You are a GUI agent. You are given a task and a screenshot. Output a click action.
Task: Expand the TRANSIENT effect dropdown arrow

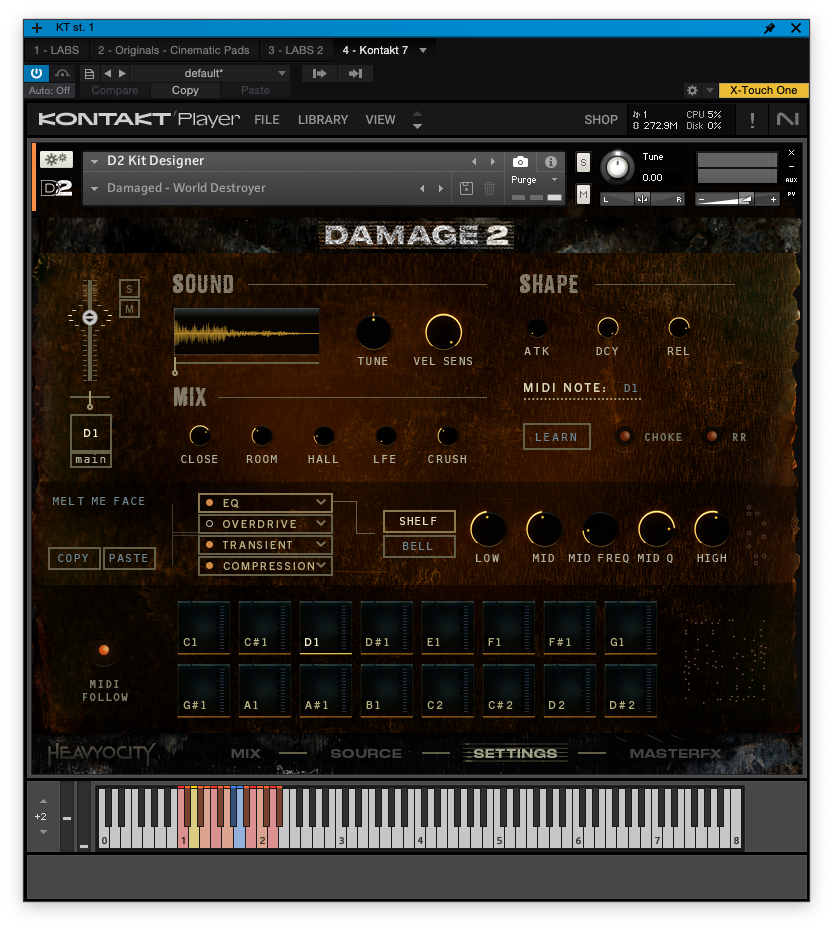click(x=321, y=544)
